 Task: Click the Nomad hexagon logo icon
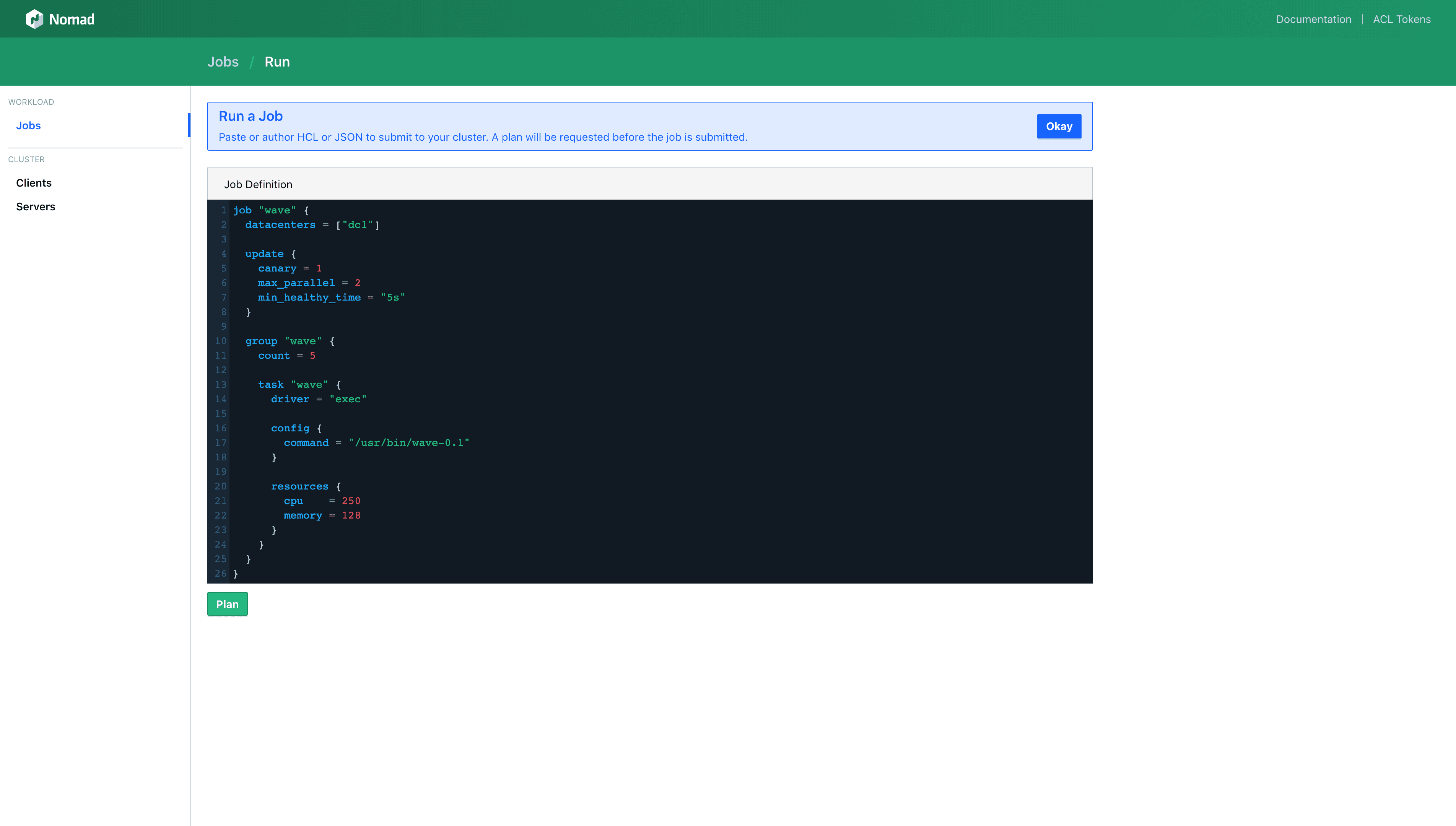point(34,19)
